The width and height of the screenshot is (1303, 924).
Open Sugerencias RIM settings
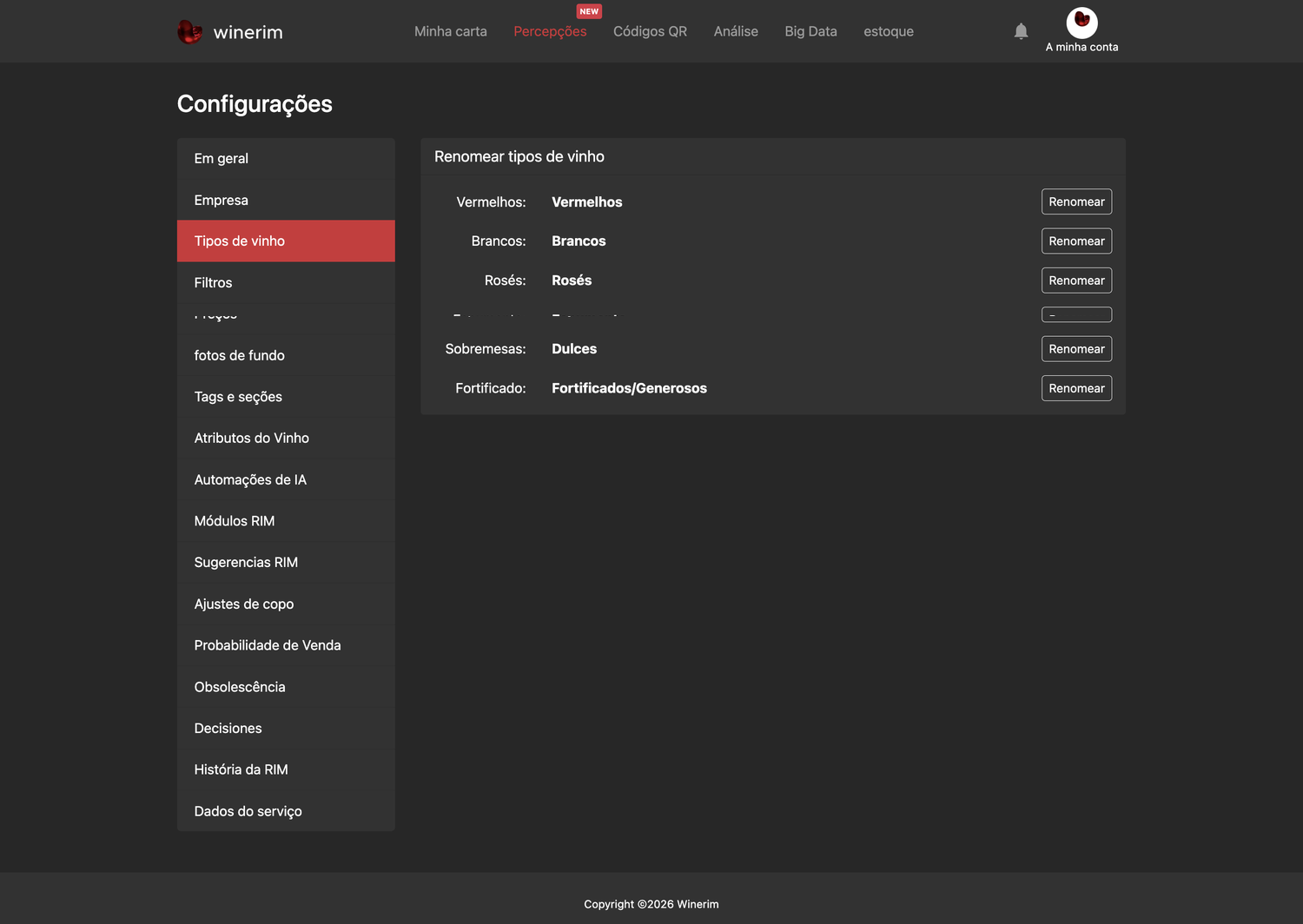click(286, 562)
